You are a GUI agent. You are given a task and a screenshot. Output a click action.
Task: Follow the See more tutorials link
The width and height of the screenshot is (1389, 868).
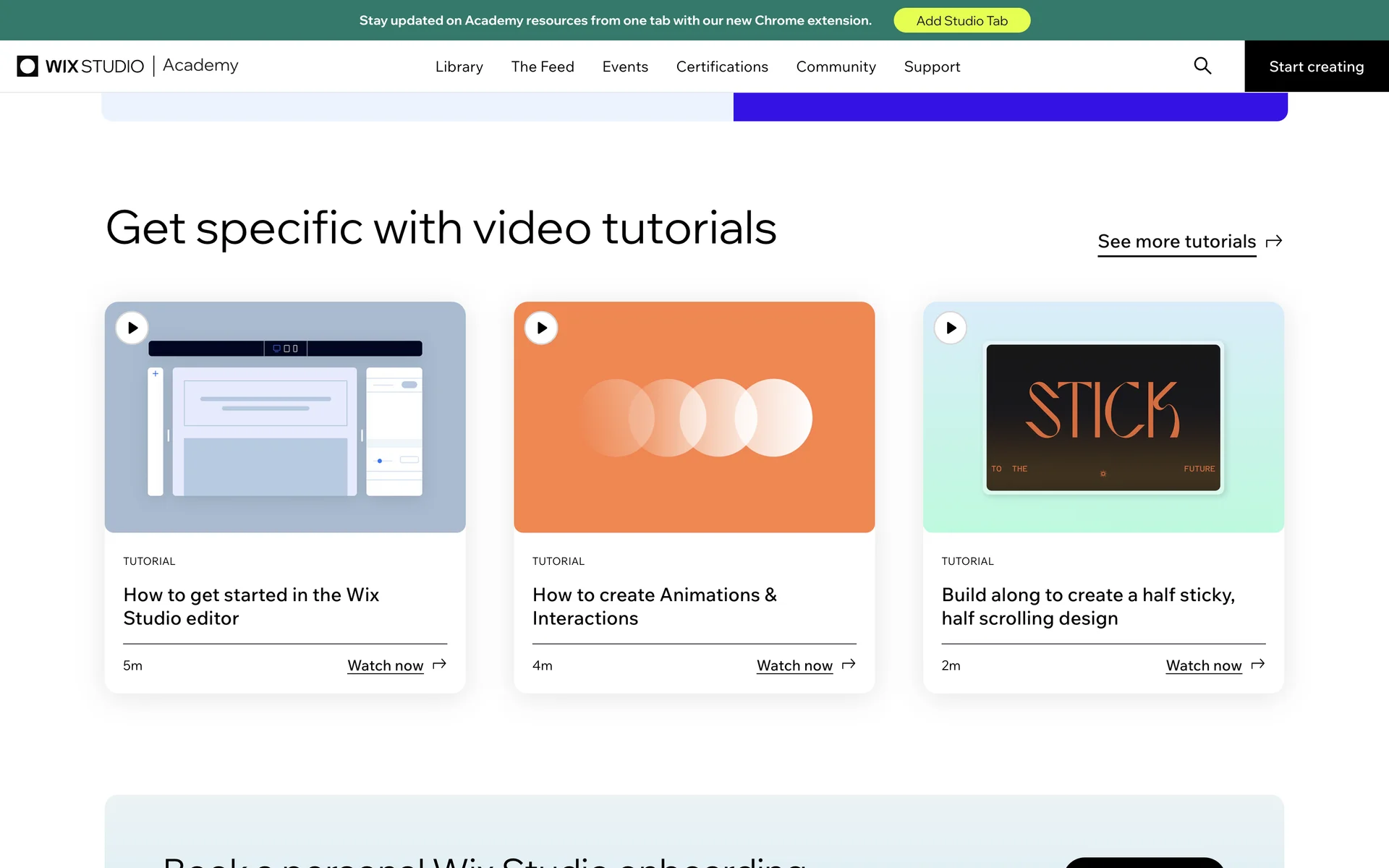pyautogui.click(x=1176, y=242)
